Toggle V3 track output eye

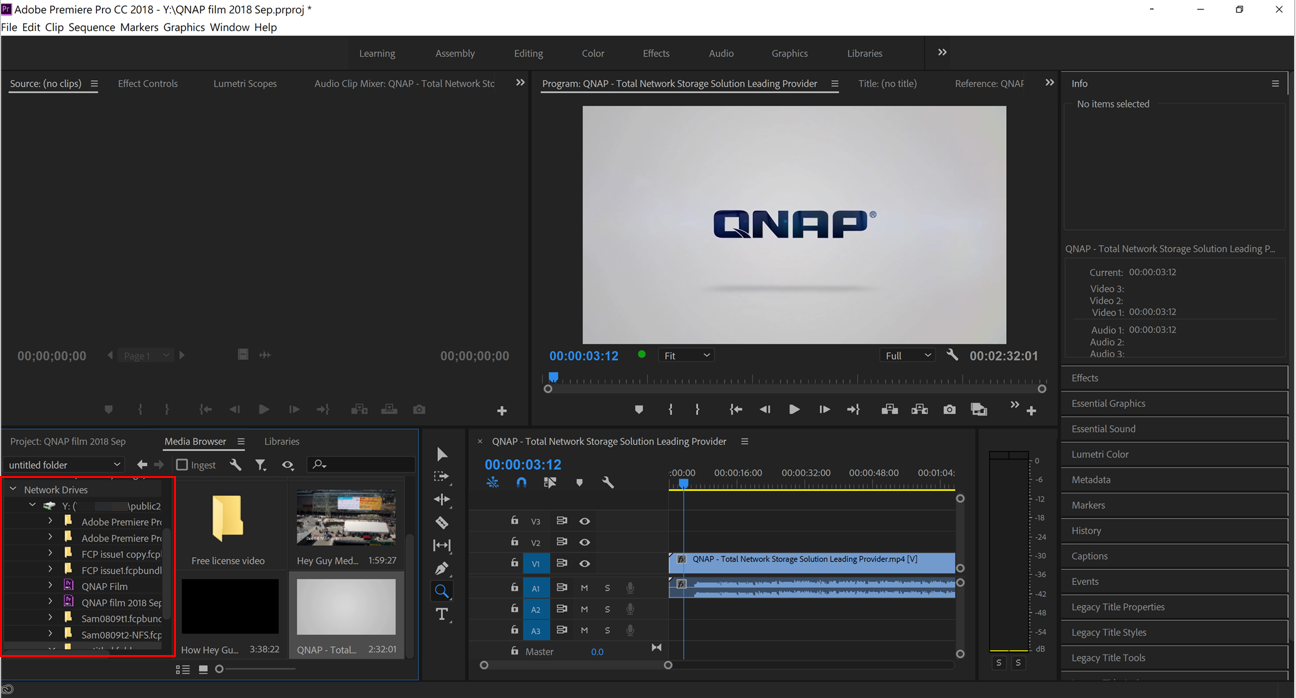coord(585,521)
